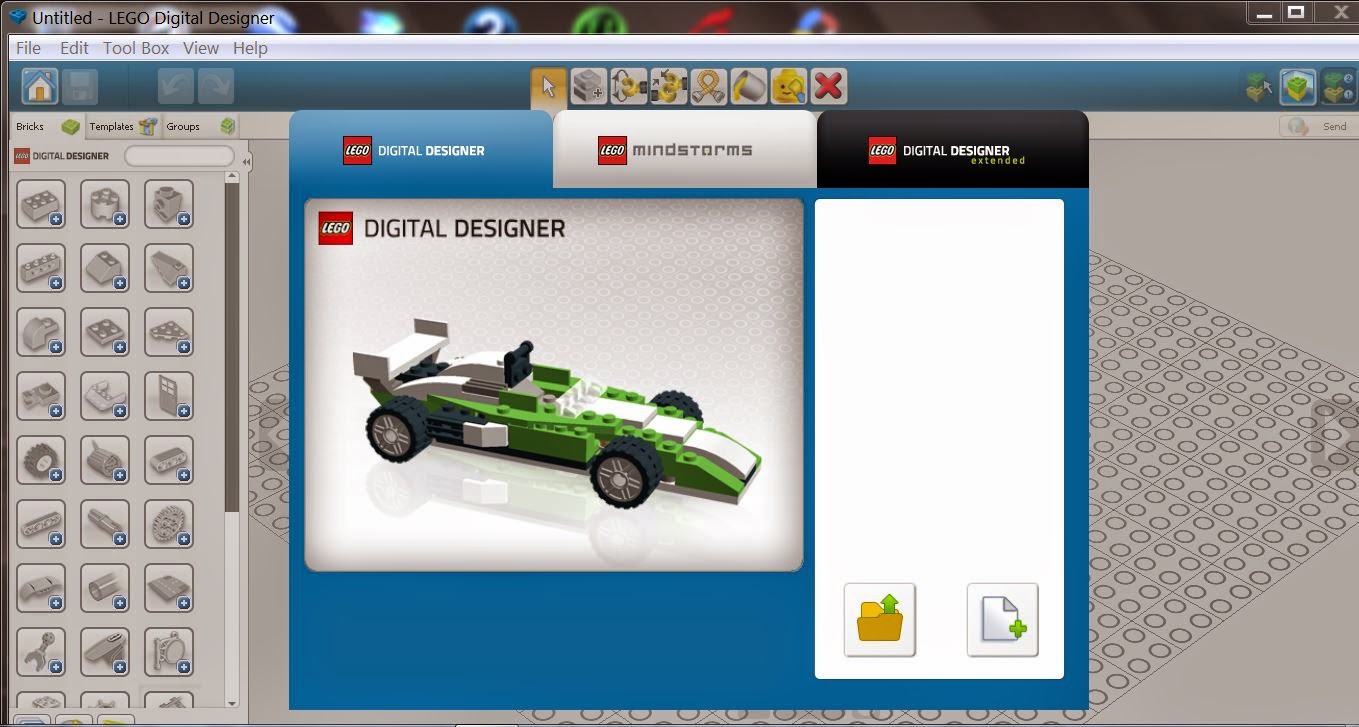The image size is (1359, 727).
Task: Switch to View mode
Action: pos(1299,87)
